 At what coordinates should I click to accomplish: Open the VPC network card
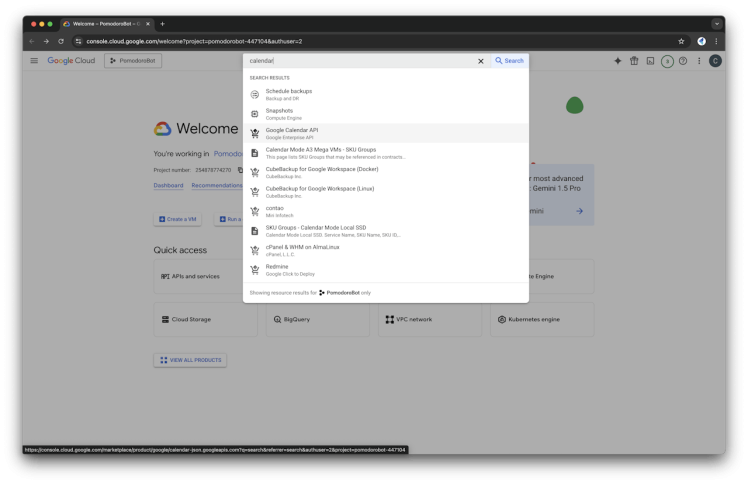tap(430, 319)
